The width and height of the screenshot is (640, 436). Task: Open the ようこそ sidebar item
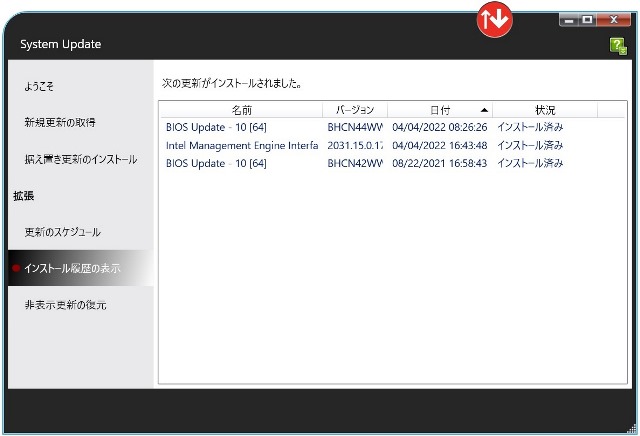click(39, 86)
